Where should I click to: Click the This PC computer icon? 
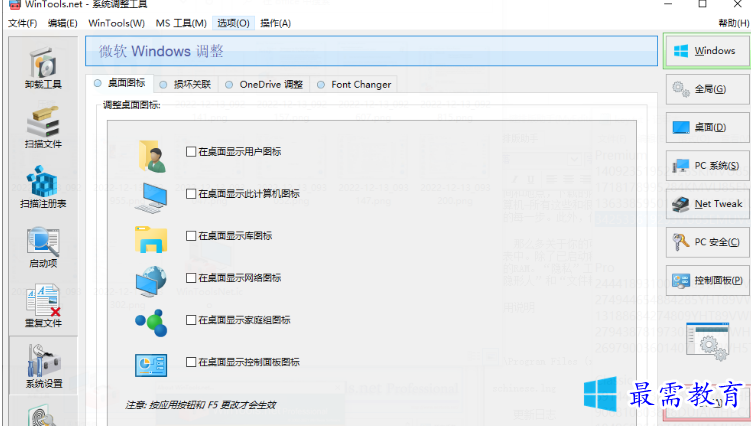click(x=151, y=198)
